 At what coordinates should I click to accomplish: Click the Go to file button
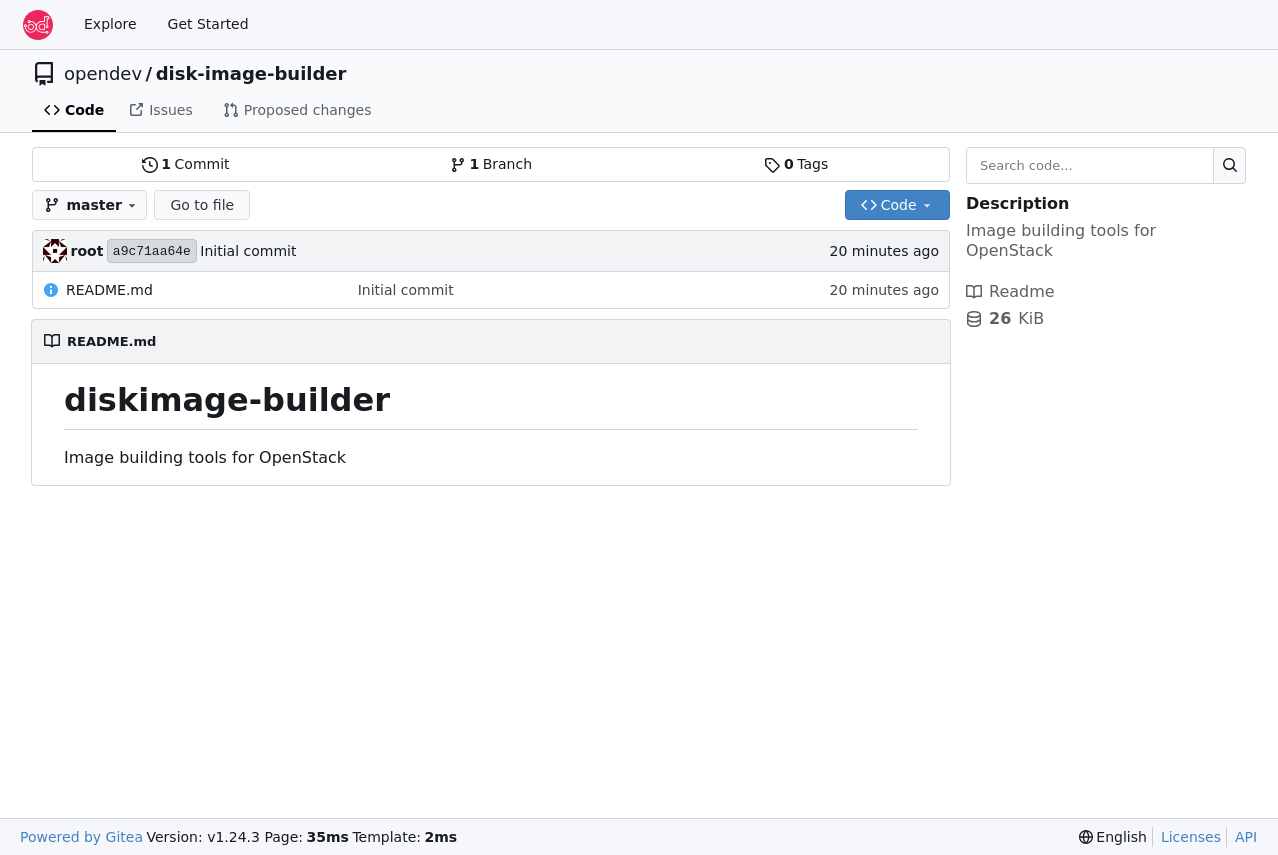point(202,205)
